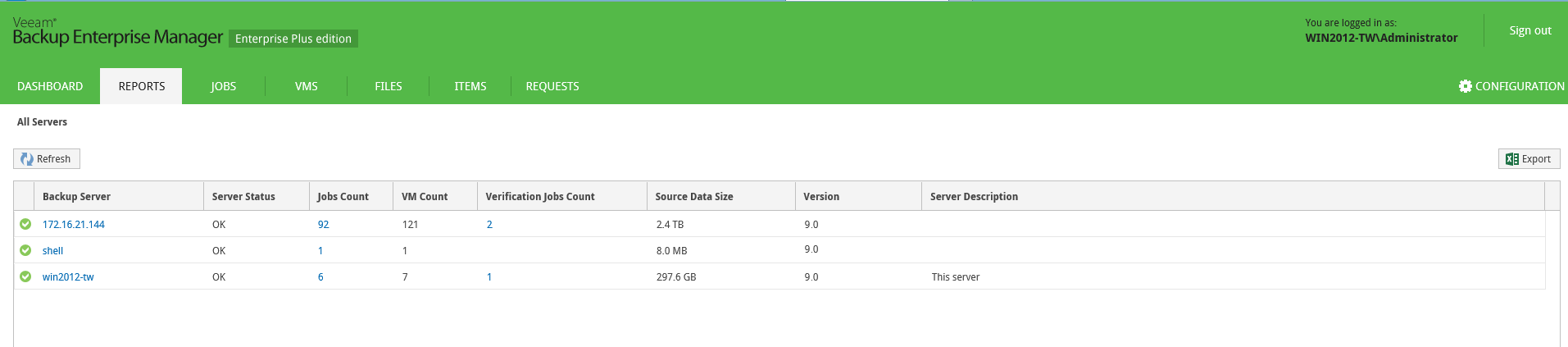Sort by Source Data Size column
The width and height of the screenshot is (1568, 347).
point(693,197)
